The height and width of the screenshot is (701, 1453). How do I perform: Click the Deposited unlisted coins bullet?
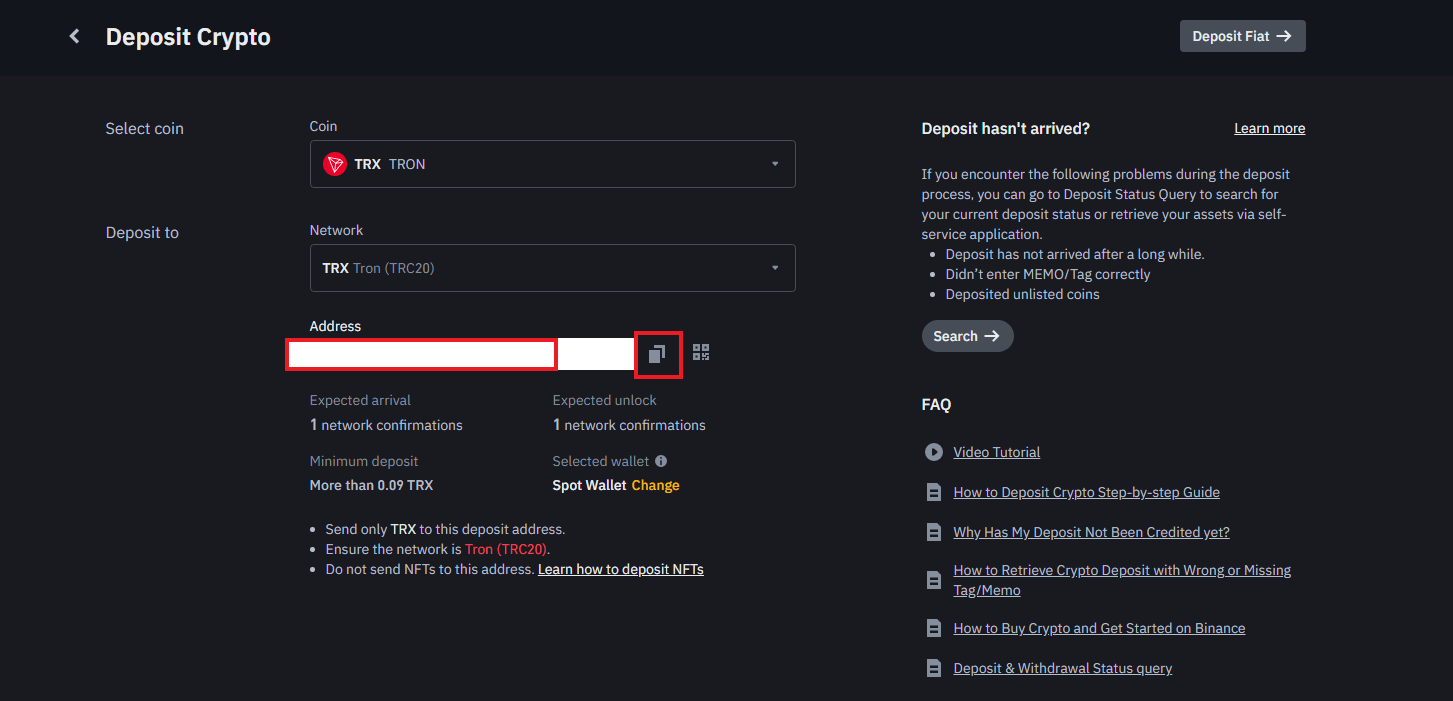pos(1022,294)
